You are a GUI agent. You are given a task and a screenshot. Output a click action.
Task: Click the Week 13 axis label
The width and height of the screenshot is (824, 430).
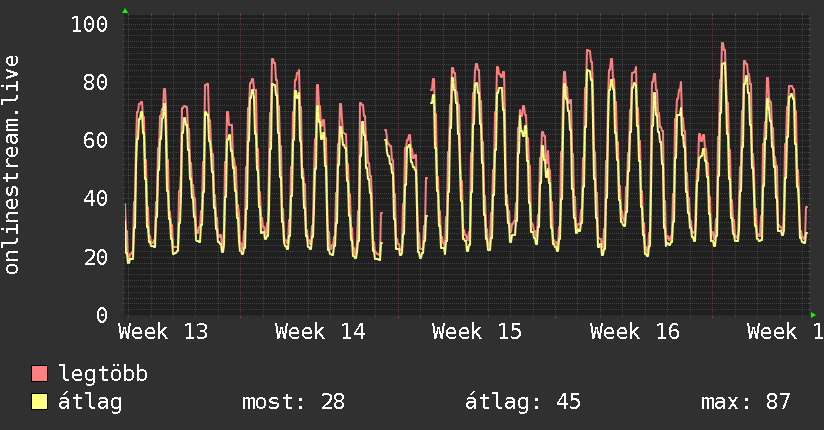coord(163,332)
